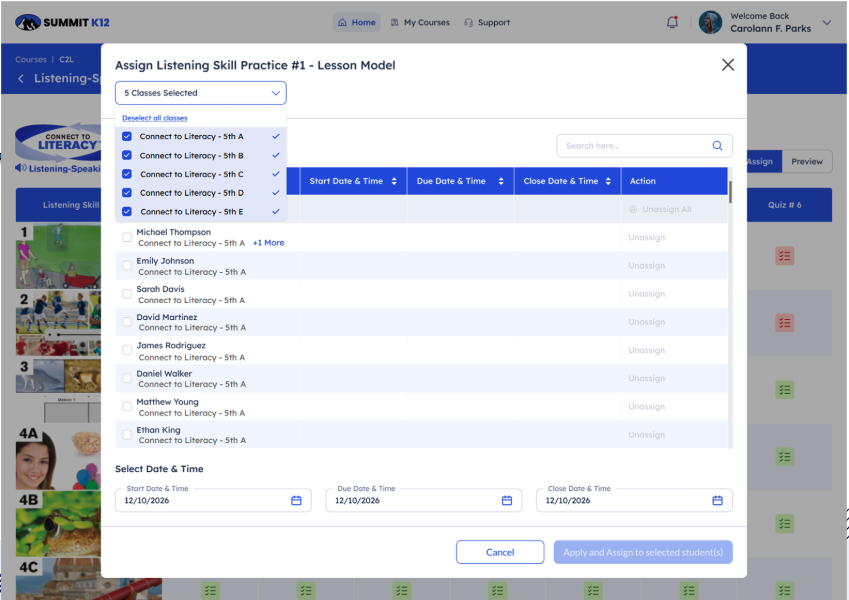The height and width of the screenshot is (600, 849).
Task: Open the Due Date & Time calendar icon
Action: pyautogui.click(x=507, y=500)
